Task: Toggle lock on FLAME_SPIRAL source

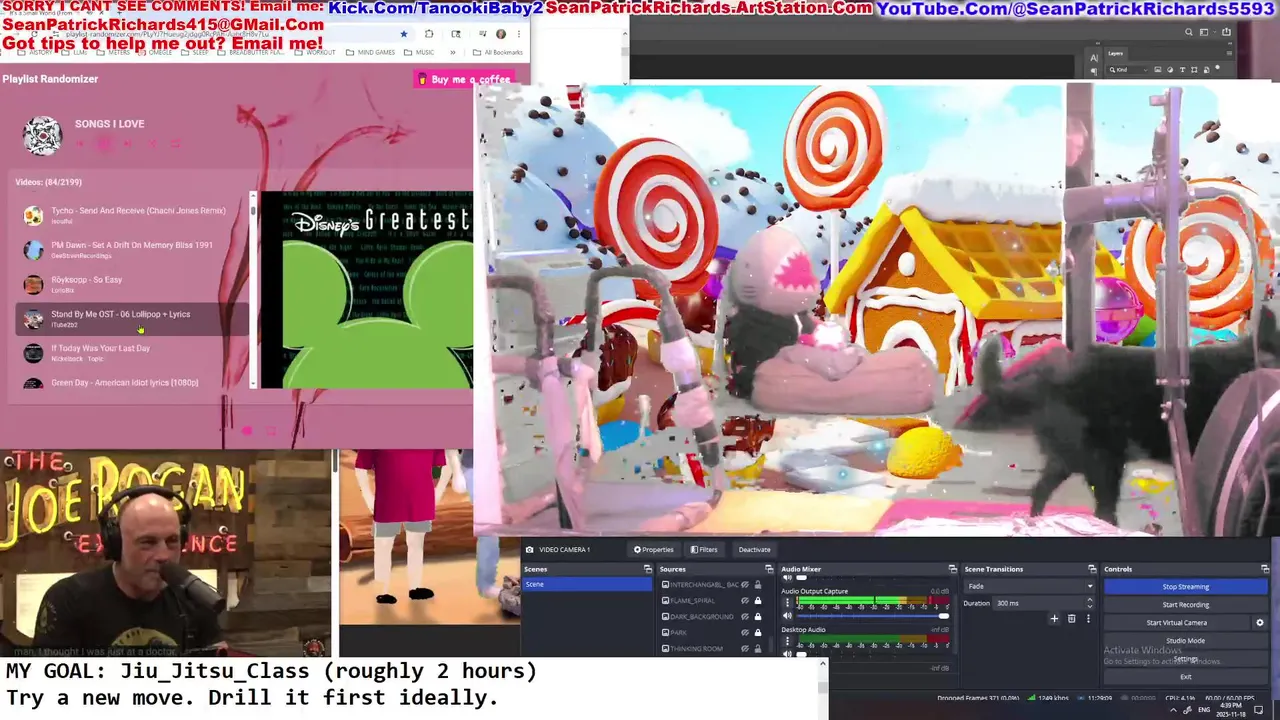Action: [758, 600]
